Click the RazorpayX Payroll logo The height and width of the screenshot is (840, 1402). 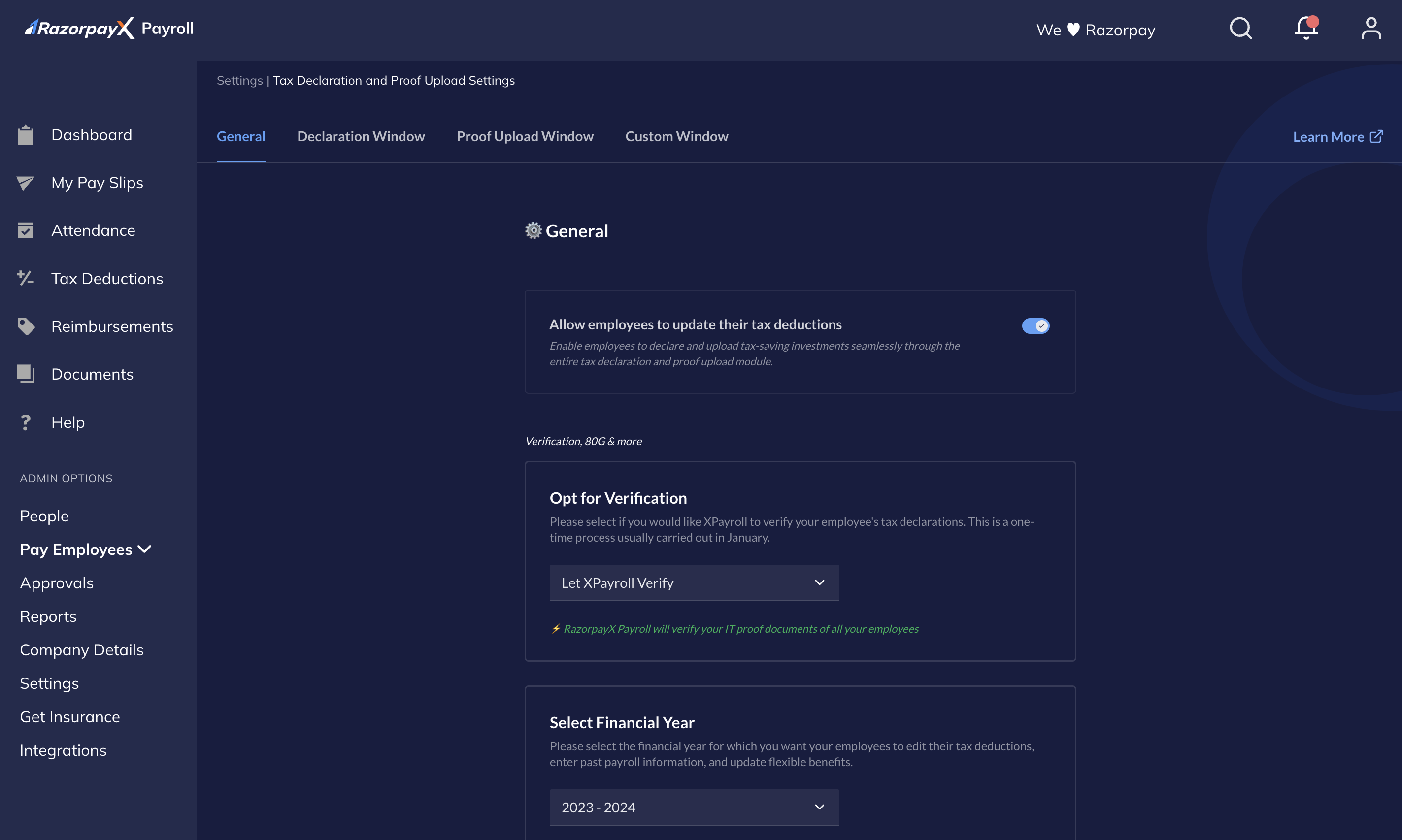click(x=107, y=27)
